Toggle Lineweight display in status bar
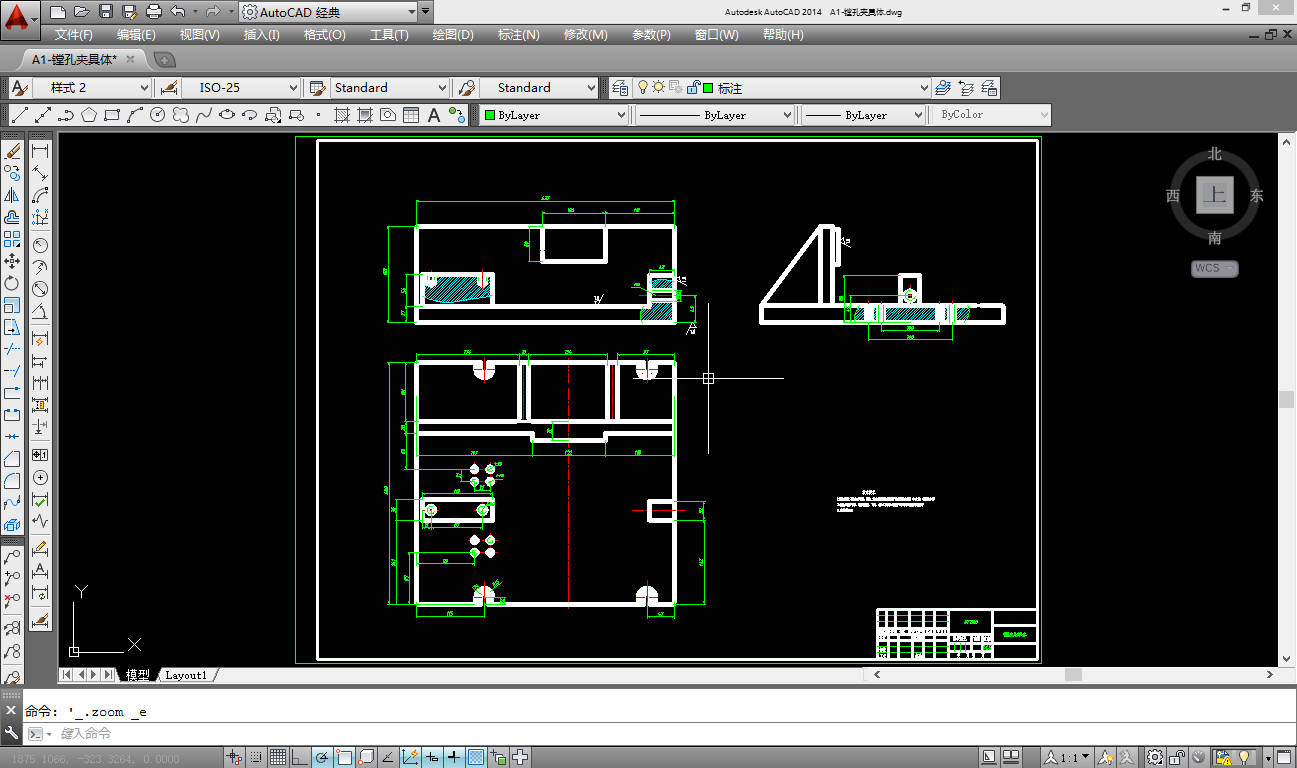Image resolution: width=1297 pixels, height=768 pixels. pos(454,757)
